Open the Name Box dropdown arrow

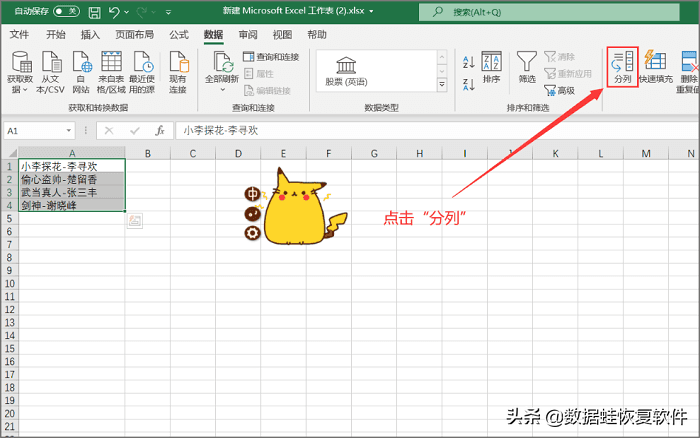point(69,131)
